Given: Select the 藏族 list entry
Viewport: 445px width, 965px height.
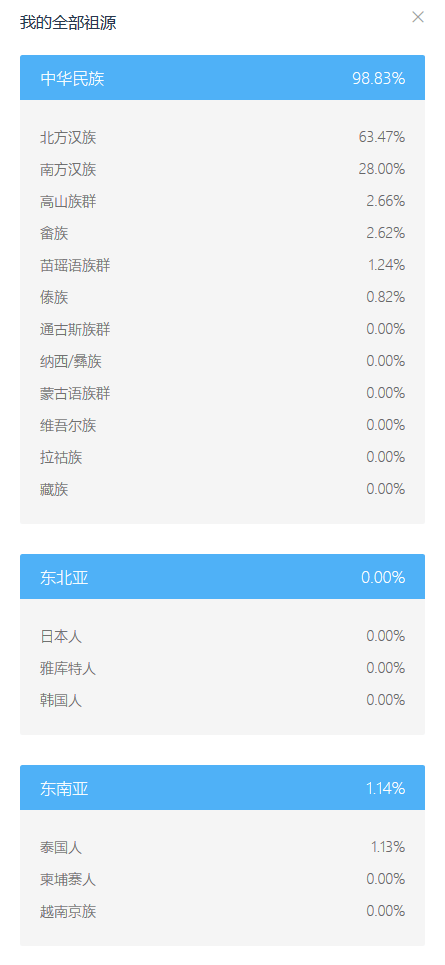Looking at the screenshot, I should click(222, 489).
